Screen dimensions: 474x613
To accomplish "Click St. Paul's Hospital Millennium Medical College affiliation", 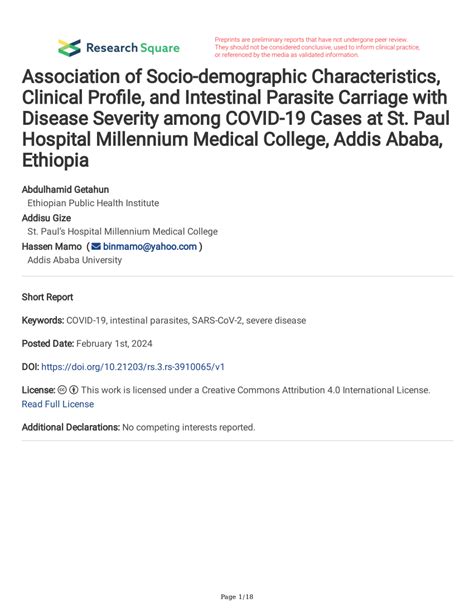I will click(x=122, y=231).
